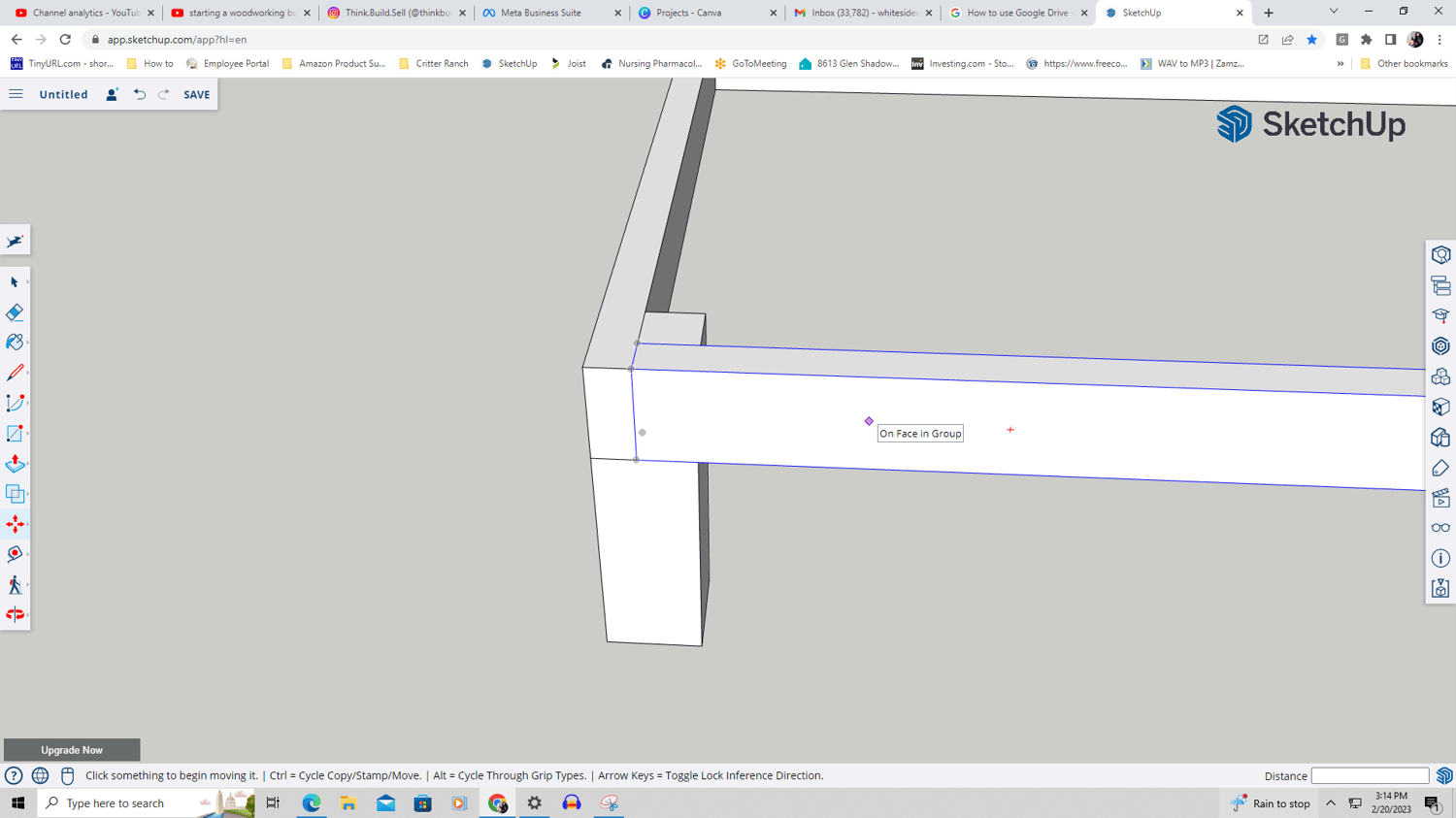Open the tab search chevron
This screenshot has height=818, width=1456.
point(1334,12)
